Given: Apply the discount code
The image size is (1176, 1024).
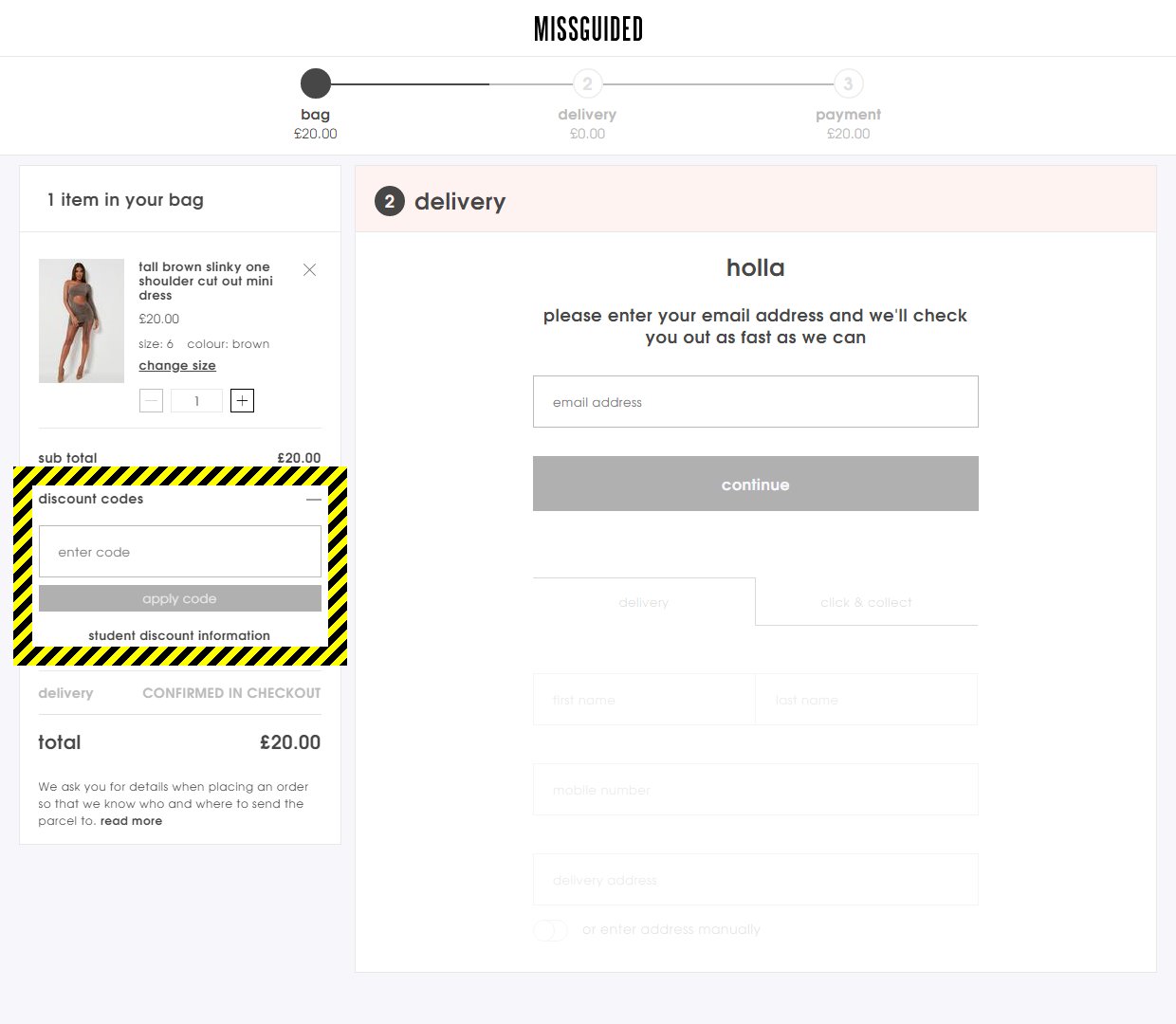Looking at the screenshot, I should [179, 598].
